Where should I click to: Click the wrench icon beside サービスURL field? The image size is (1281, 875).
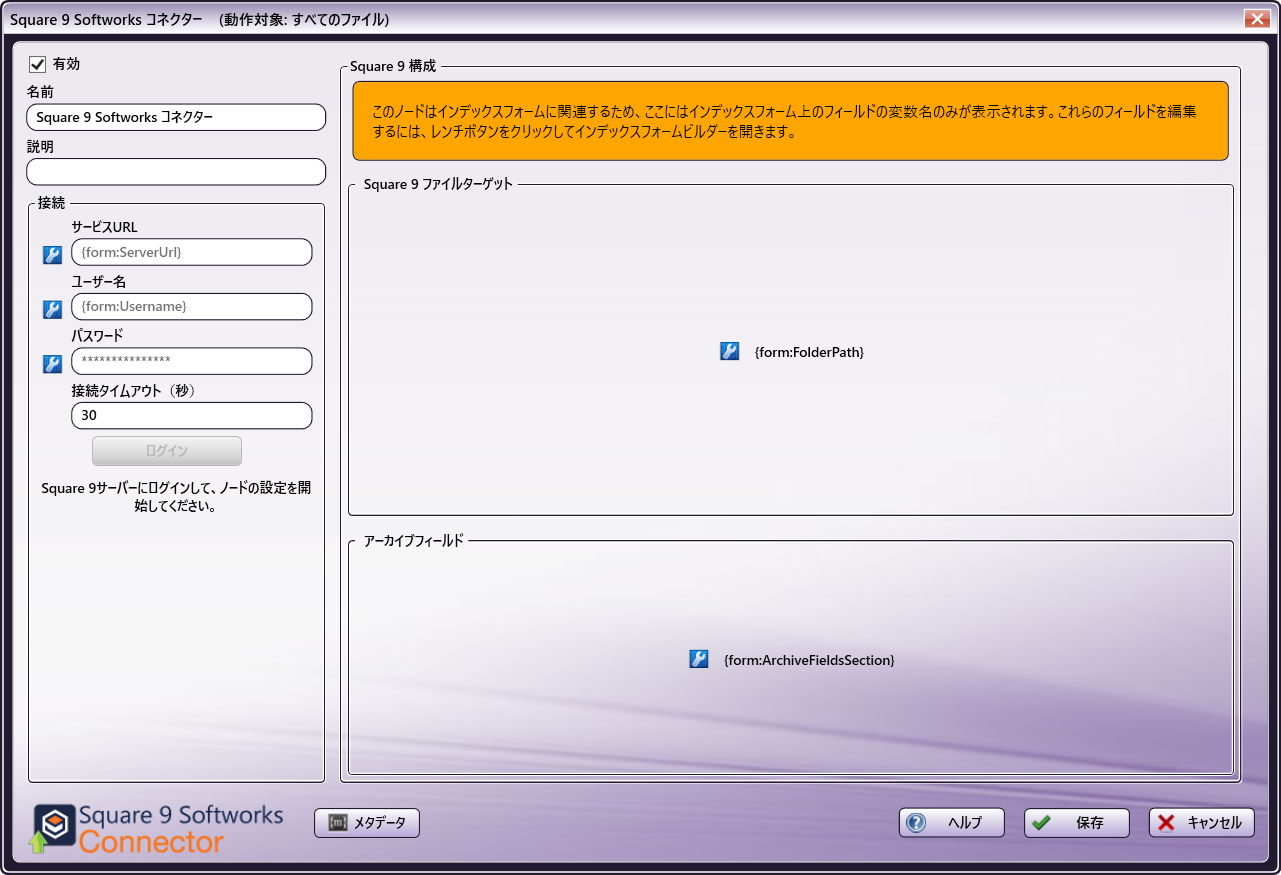52,255
